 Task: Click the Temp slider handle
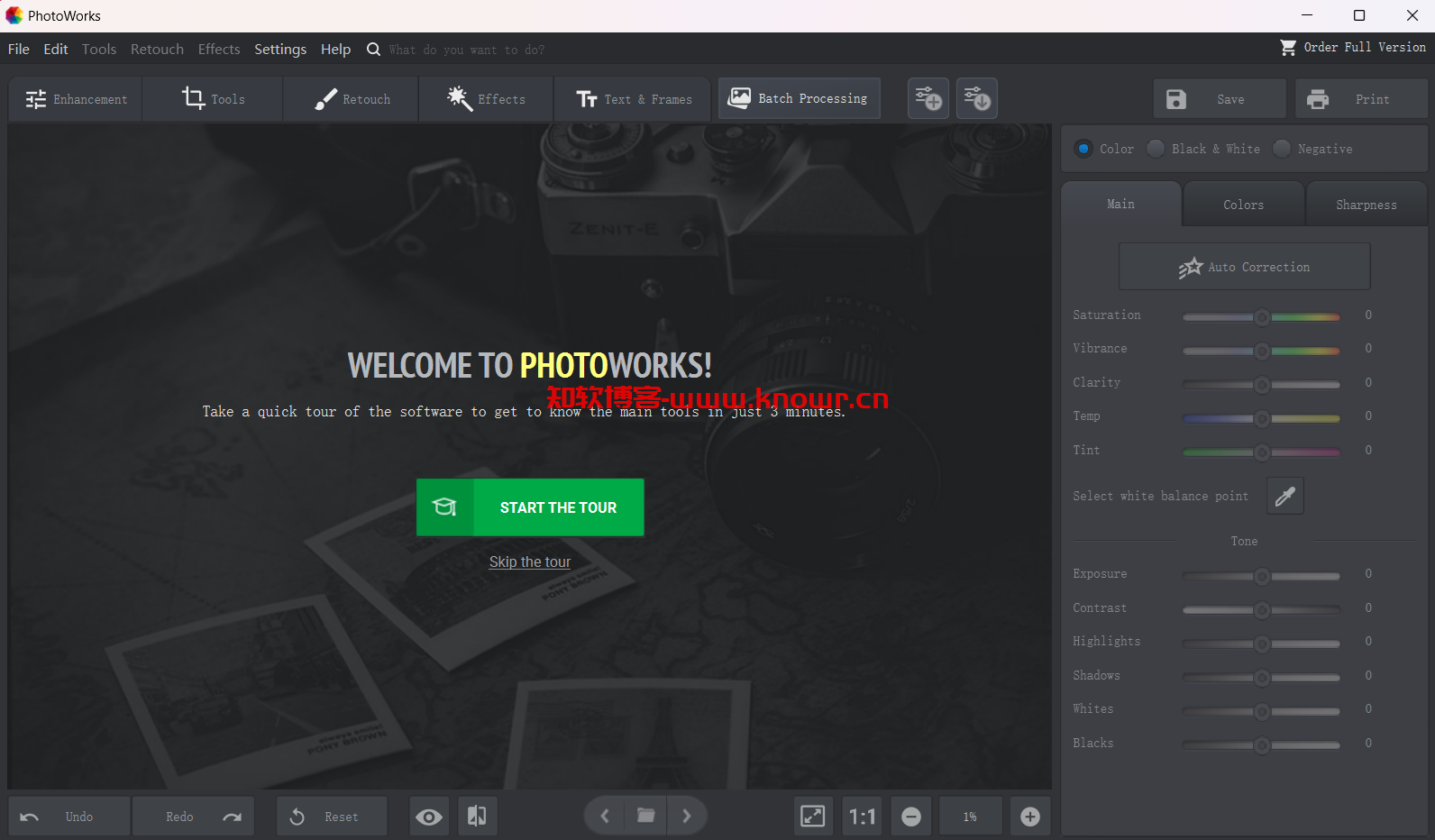[x=1262, y=418]
